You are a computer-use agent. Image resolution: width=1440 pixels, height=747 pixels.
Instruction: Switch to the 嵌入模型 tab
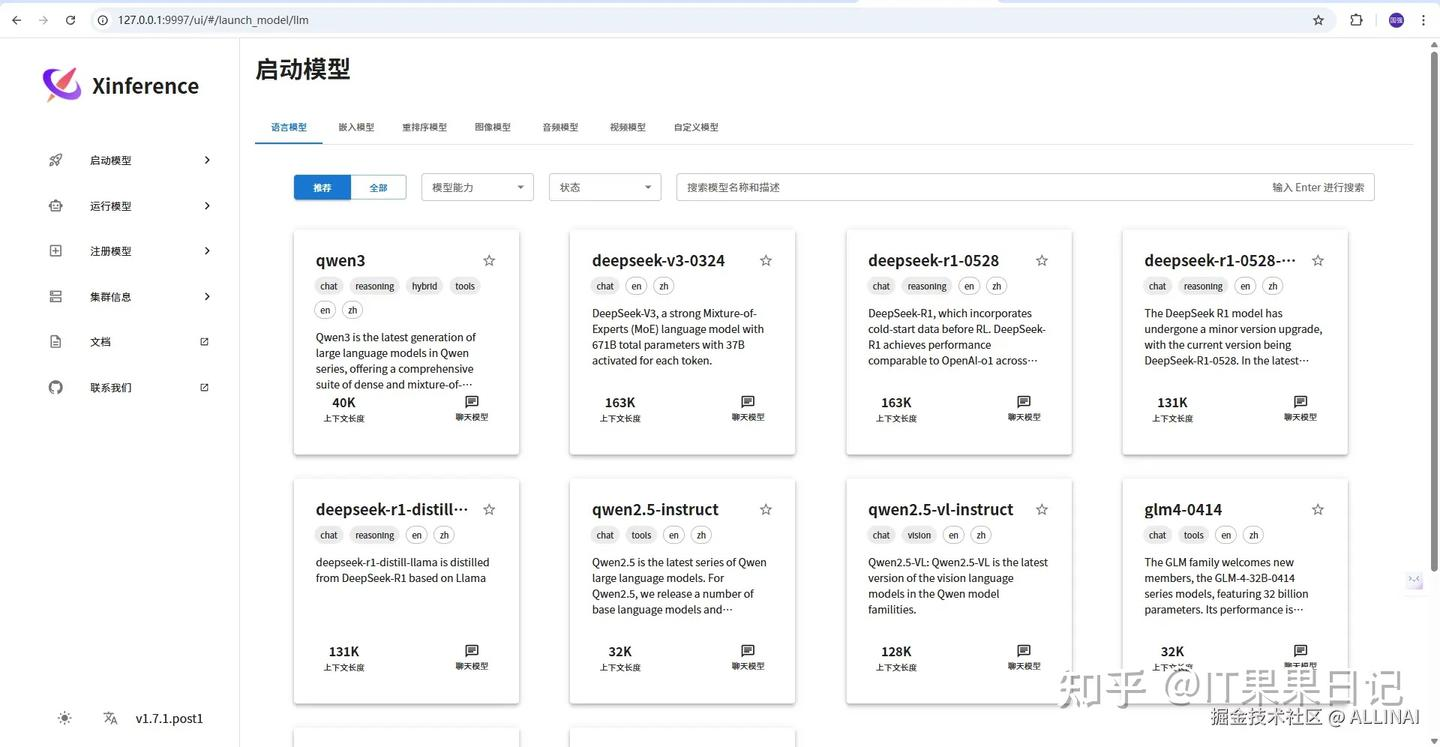pos(356,127)
